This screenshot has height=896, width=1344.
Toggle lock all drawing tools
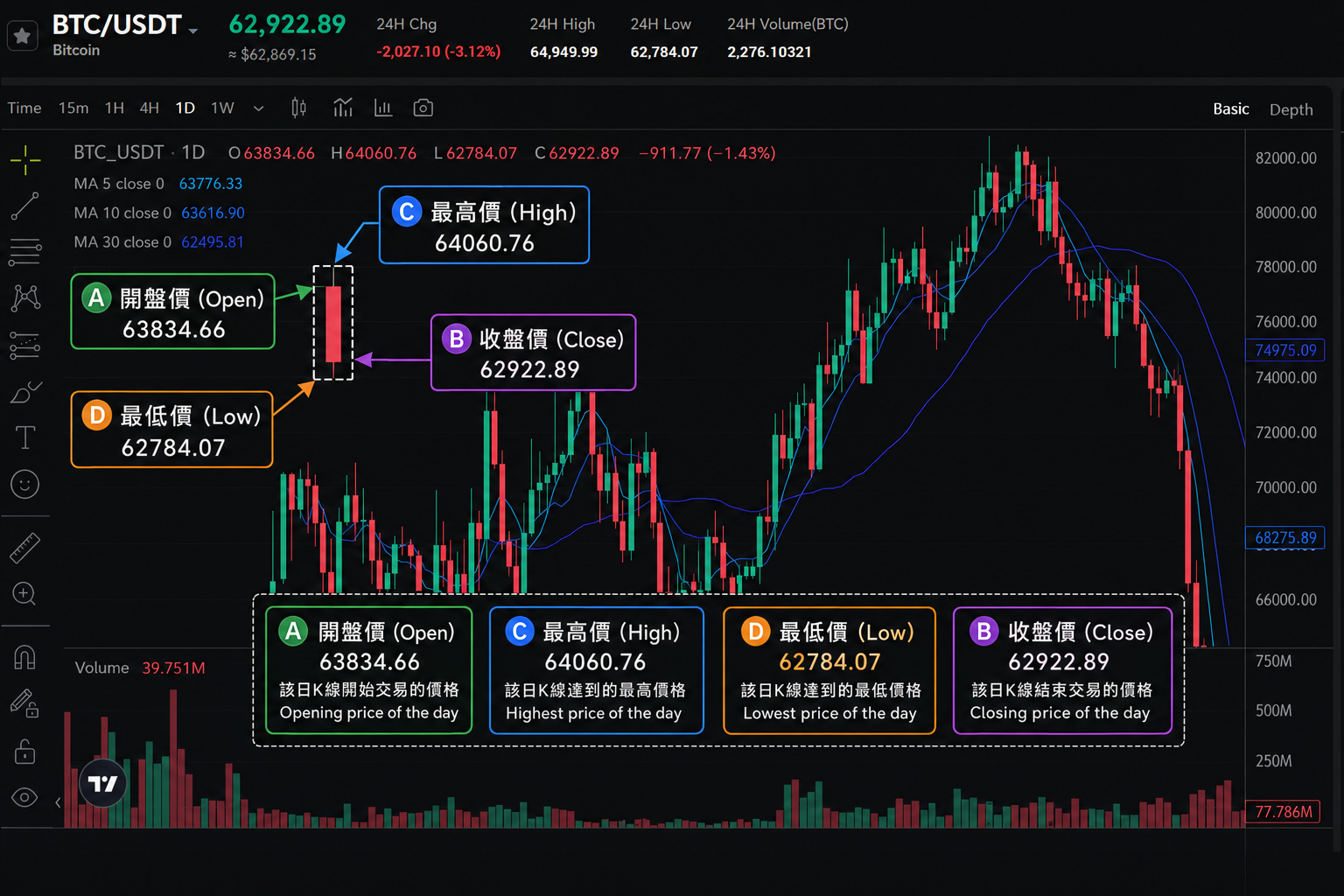[x=24, y=751]
